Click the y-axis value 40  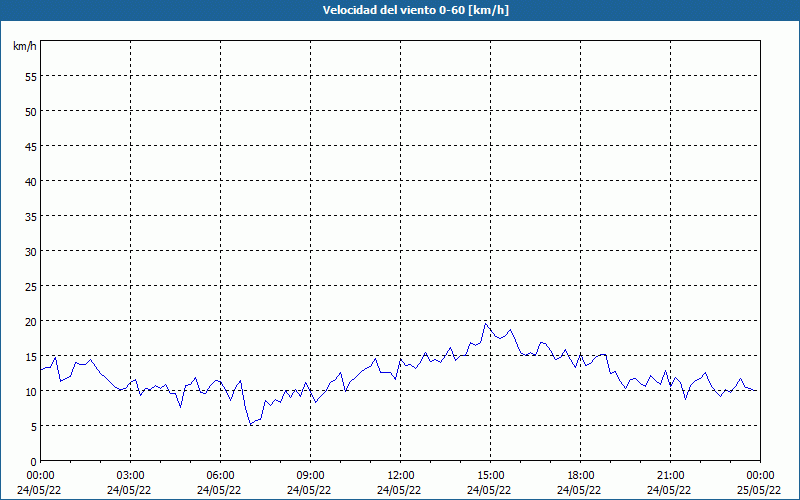click(x=31, y=181)
